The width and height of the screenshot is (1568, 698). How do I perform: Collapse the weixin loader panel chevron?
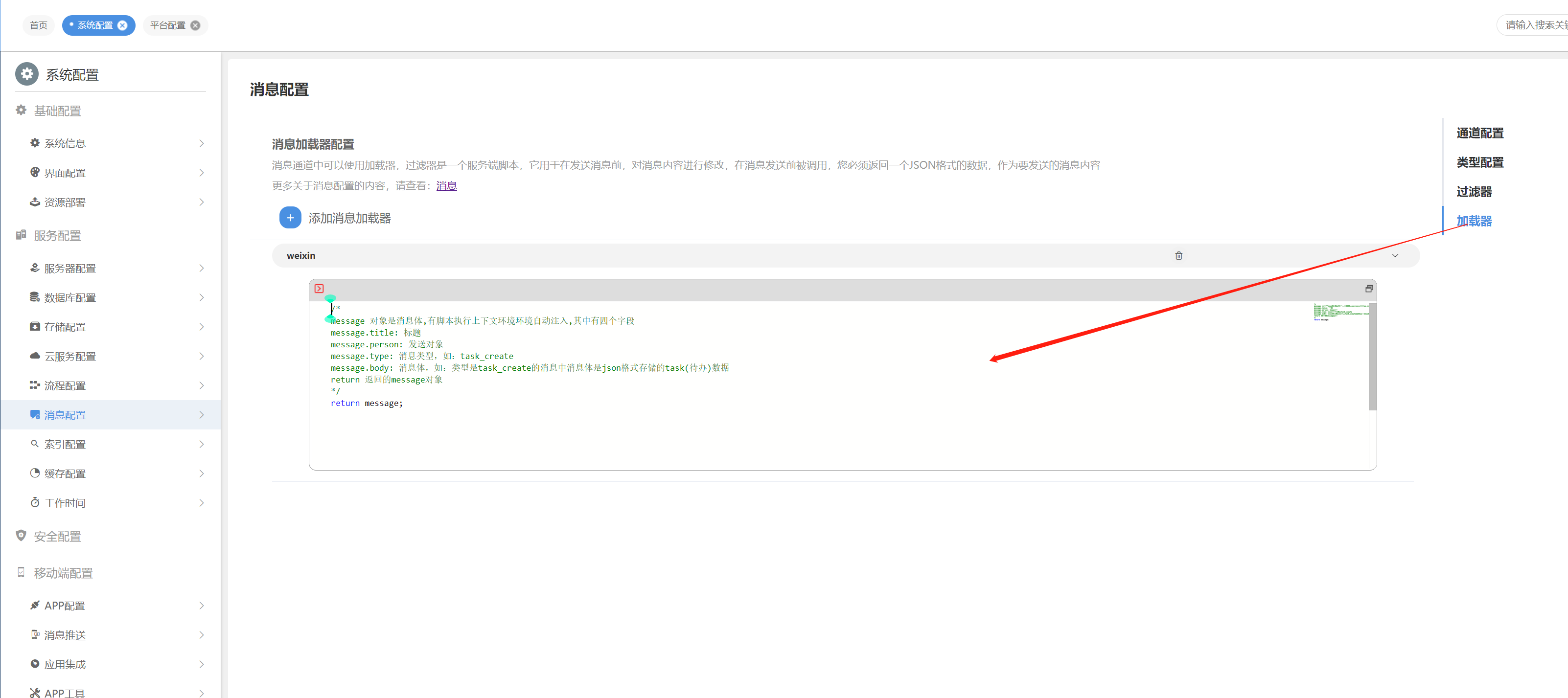[1395, 256]
